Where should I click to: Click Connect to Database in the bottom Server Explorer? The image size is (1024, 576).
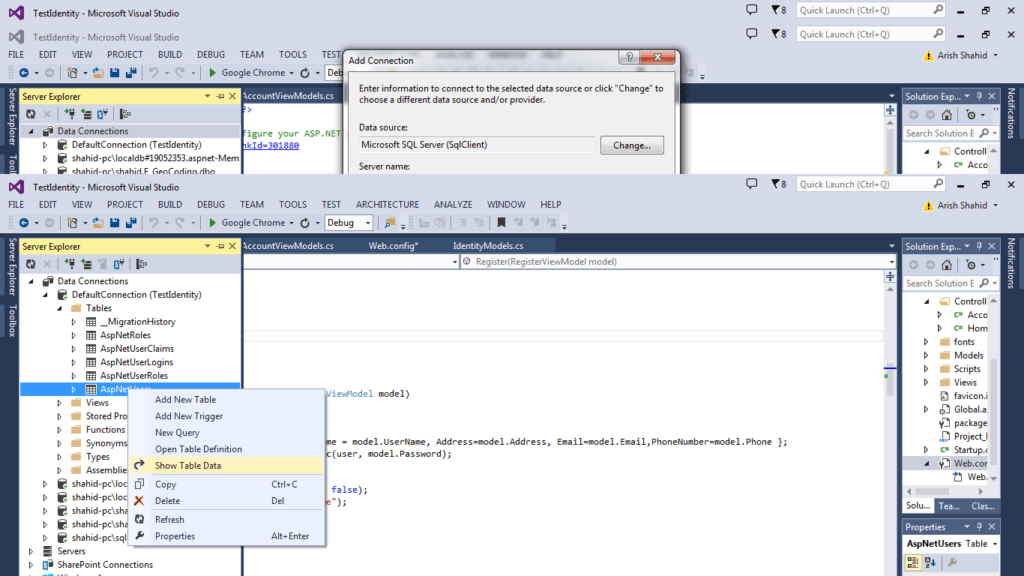pos(70,264)
